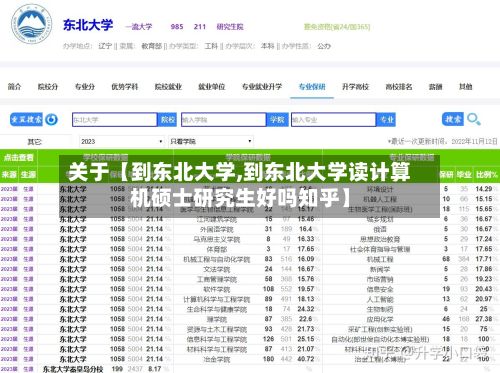500x373 pixels.
Task: Click 生源 link in 软件学院 row
Action: pyautogui.click(x=28, y=289)
